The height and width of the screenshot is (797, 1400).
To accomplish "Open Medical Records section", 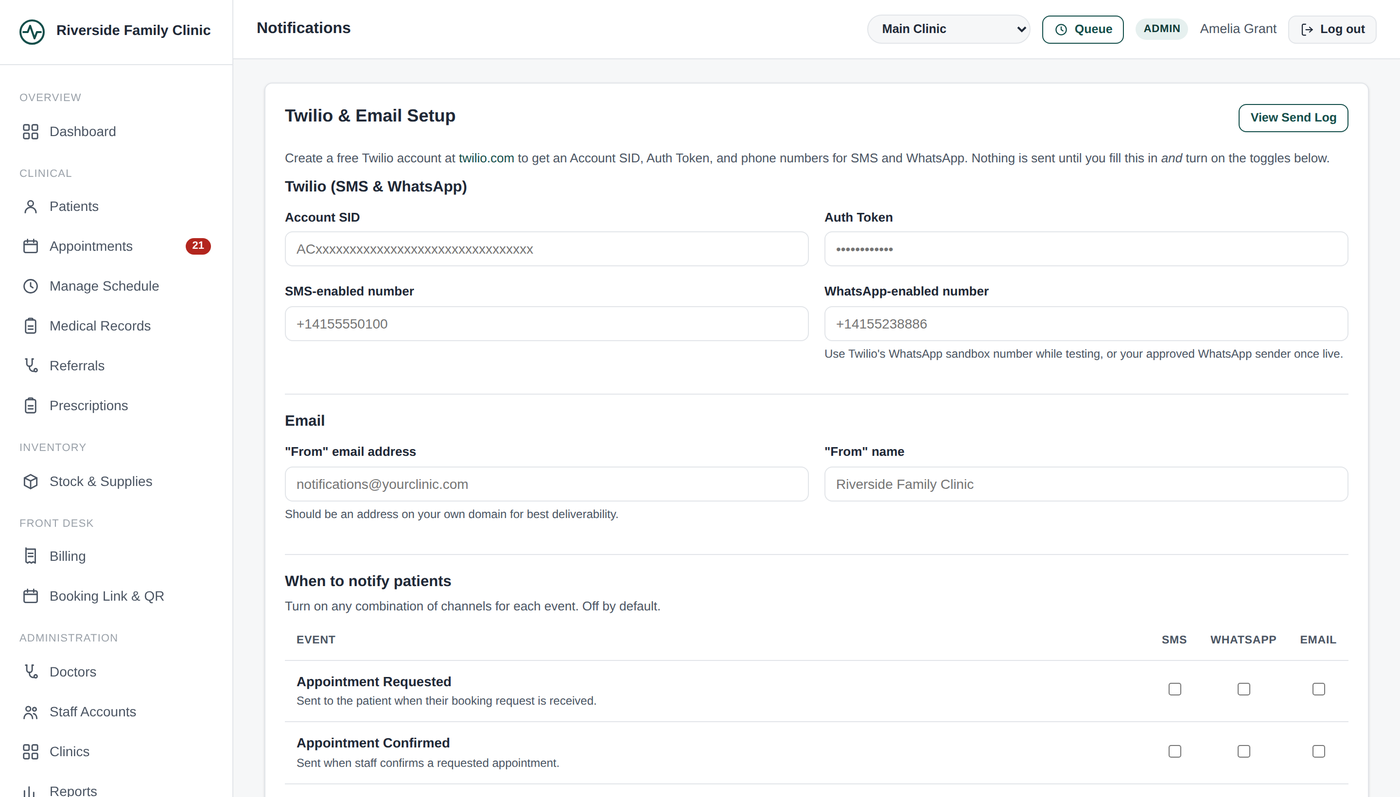I will point(116,326).
